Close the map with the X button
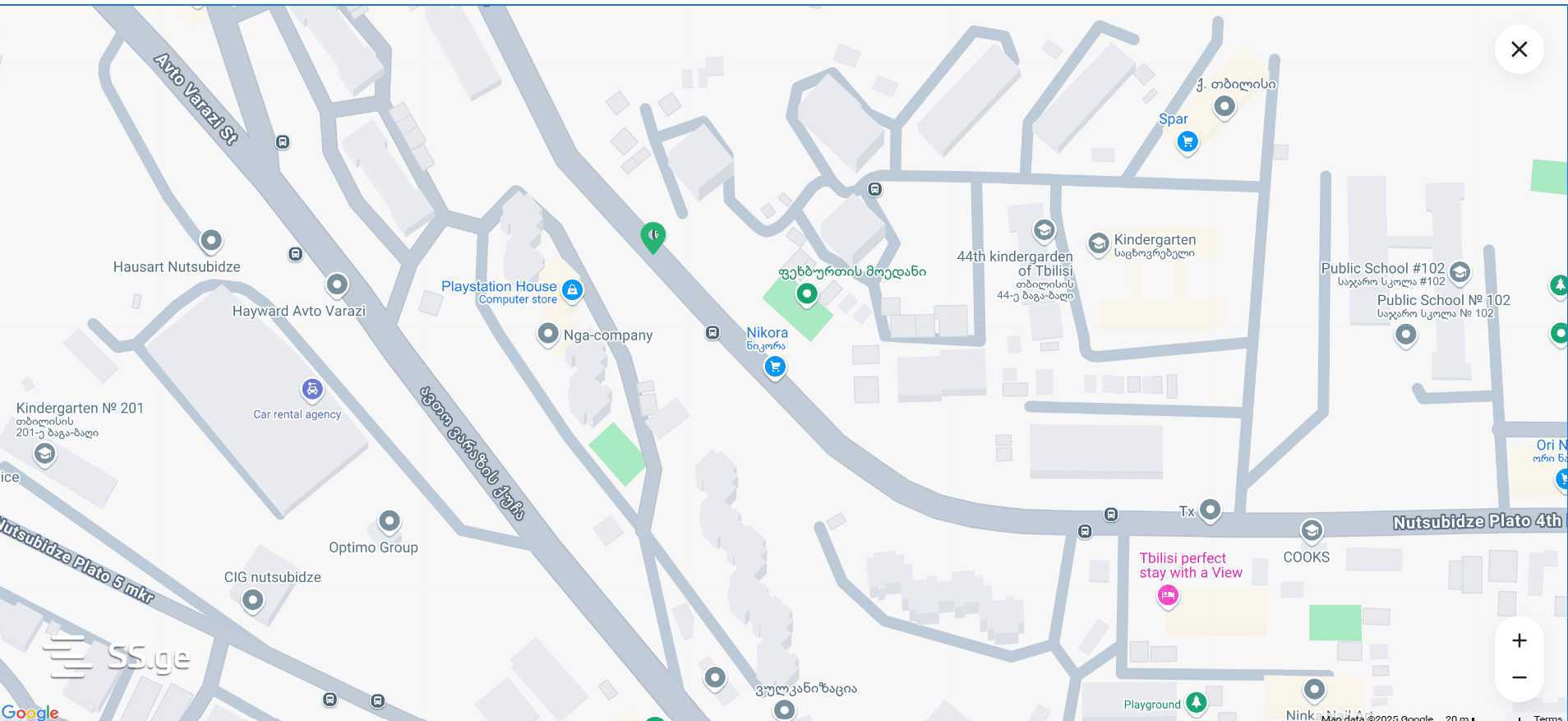This screenshot has width=1568, height=721. (x=1520, y=49)
